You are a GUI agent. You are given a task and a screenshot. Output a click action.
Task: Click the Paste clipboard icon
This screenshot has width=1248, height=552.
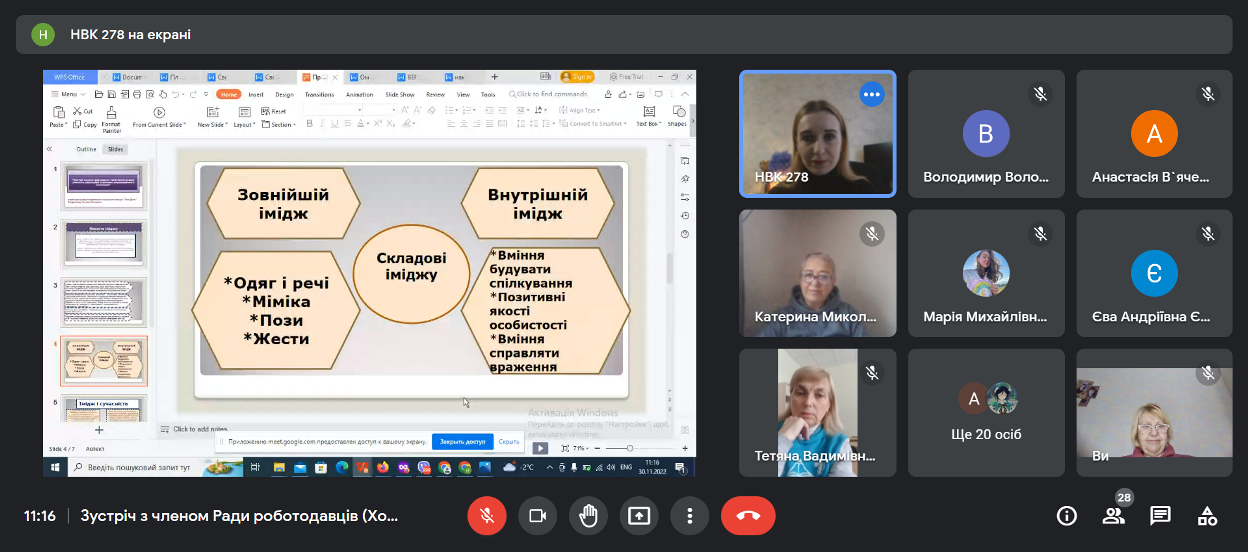tap(57, 113)
